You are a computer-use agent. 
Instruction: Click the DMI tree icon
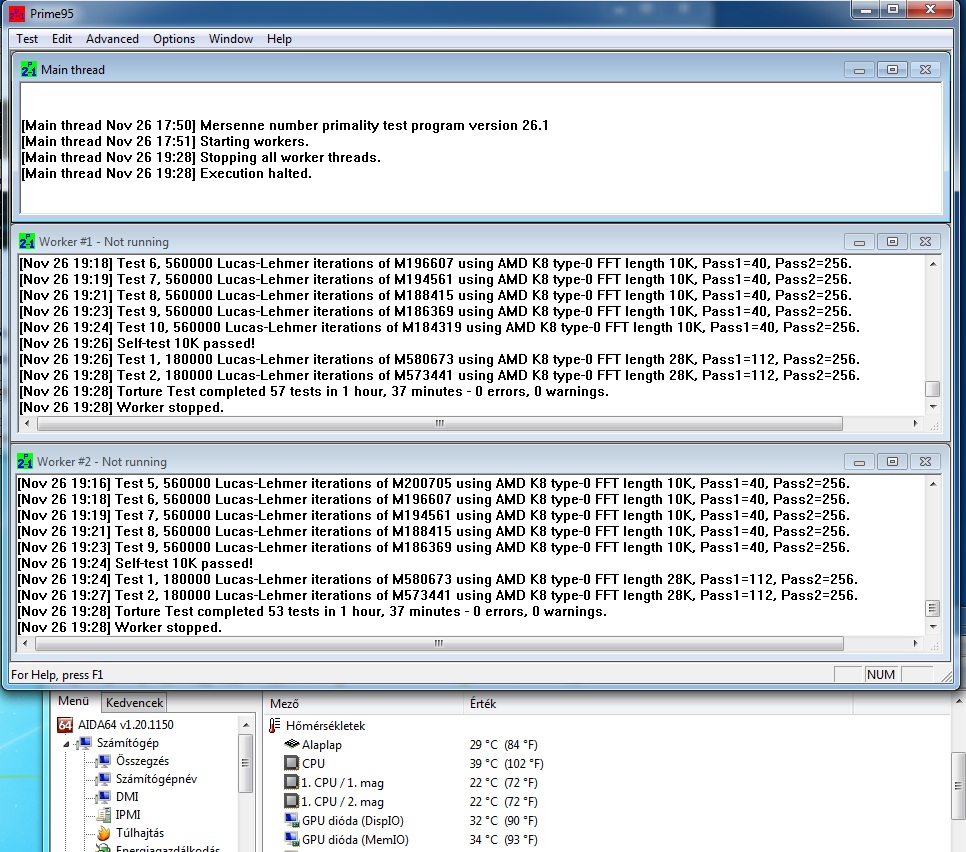105,797
